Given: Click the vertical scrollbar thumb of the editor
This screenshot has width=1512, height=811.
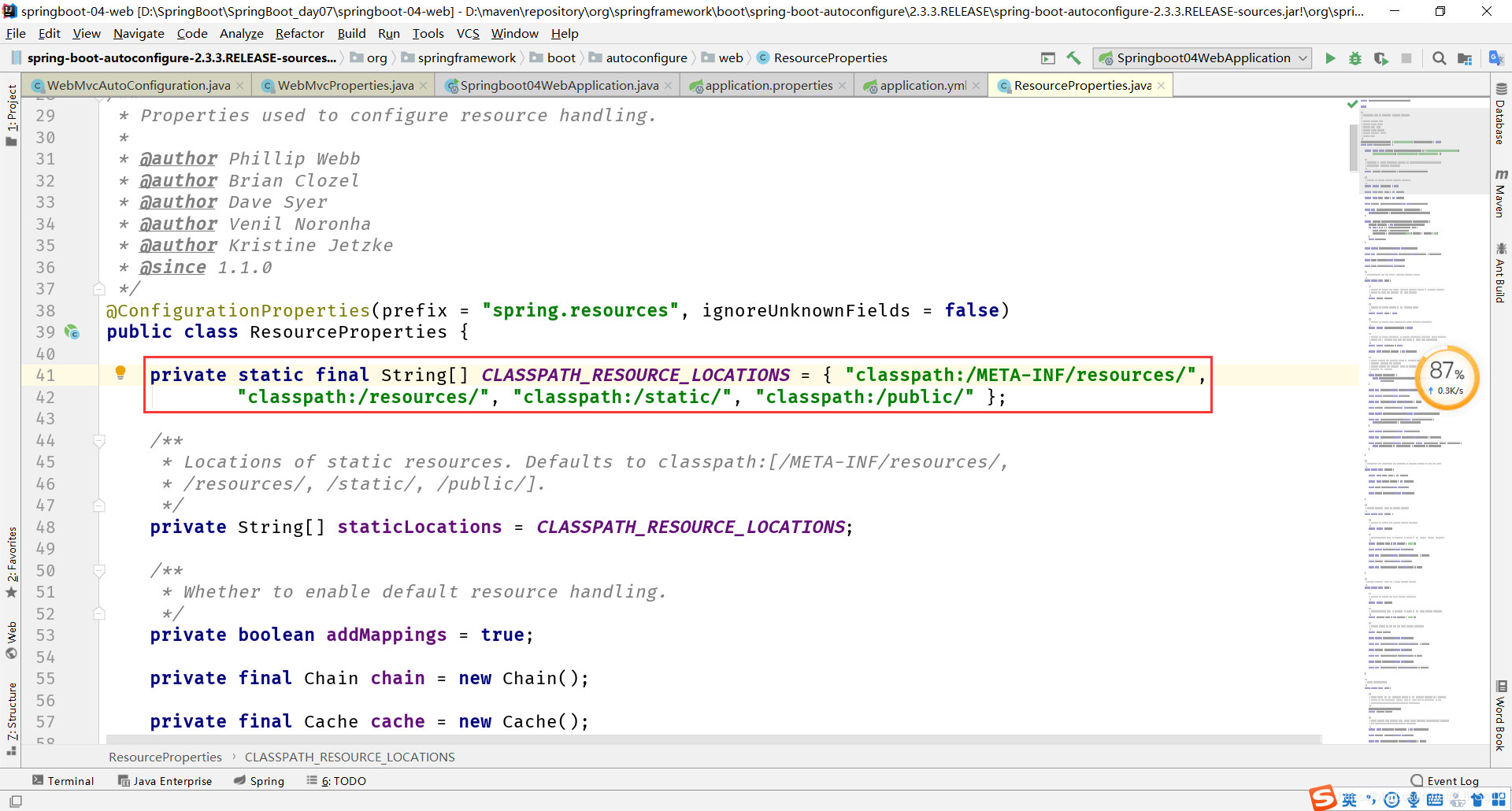Looking at the screenshot, I should pos(1354,147).
